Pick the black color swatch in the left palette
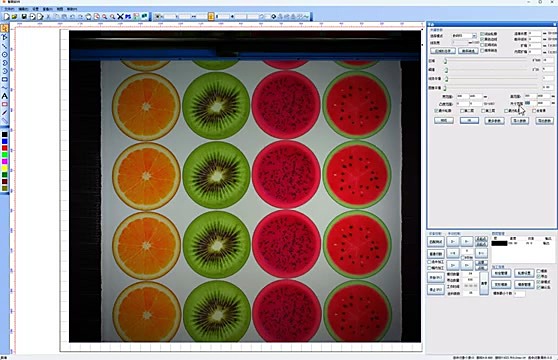 pyautogui.click(x=5, y=134)
